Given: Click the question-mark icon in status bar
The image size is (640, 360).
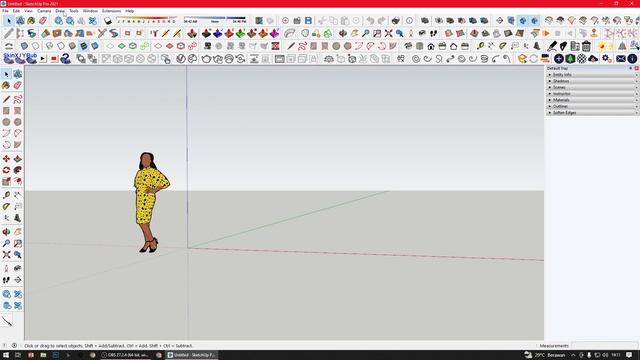Looking at the screenshot, I should click(5, 346).
